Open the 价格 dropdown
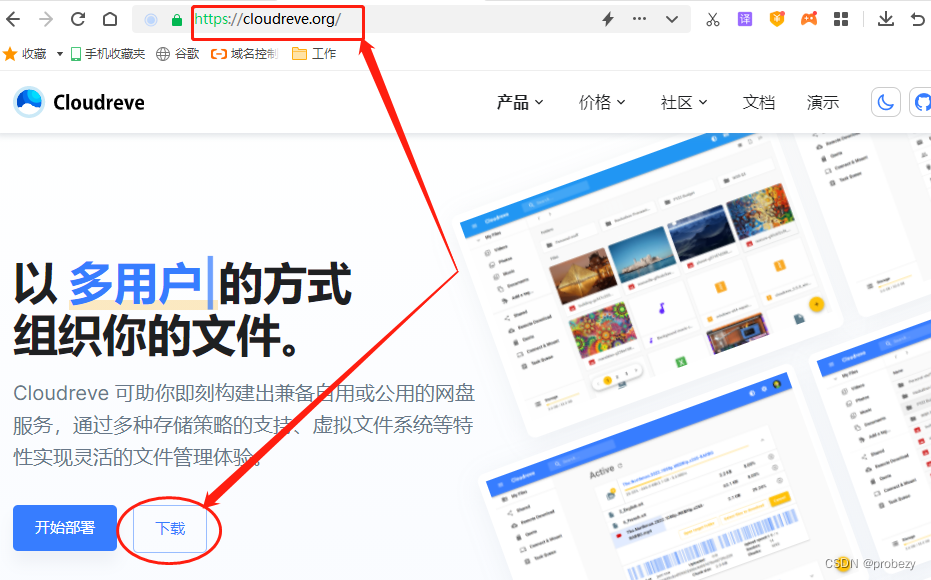931x580 pixels. click(x=601, y=101)
